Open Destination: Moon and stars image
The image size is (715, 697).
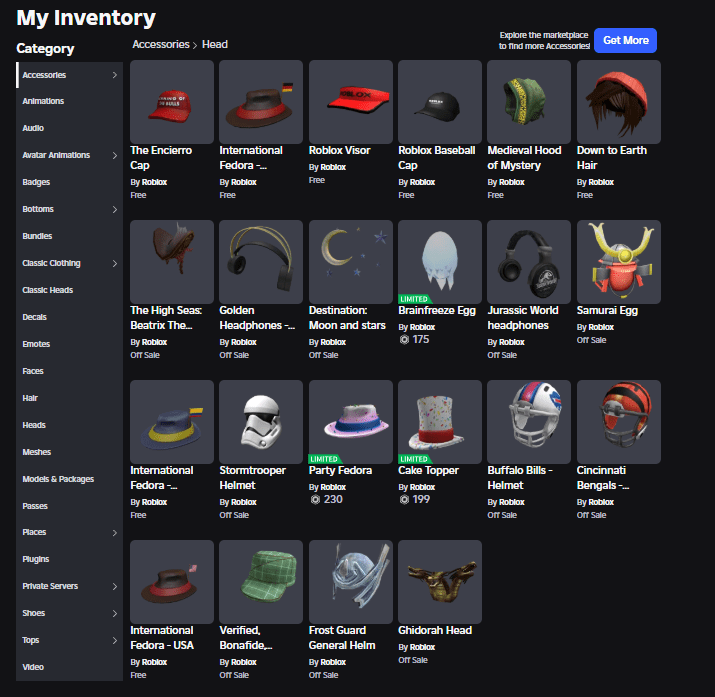click(351, 262)
